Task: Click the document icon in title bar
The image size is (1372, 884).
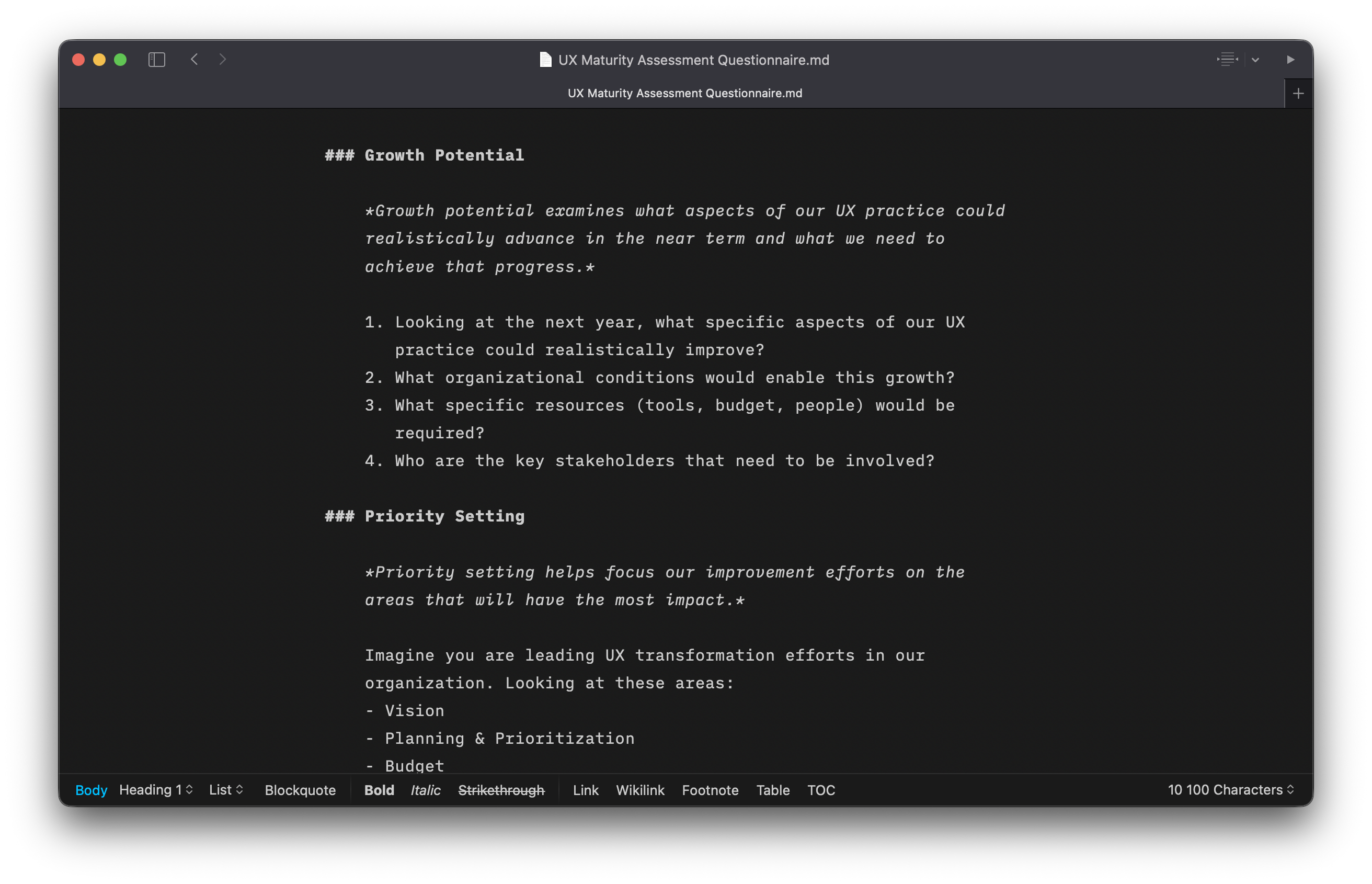Action: click(545, 60)
